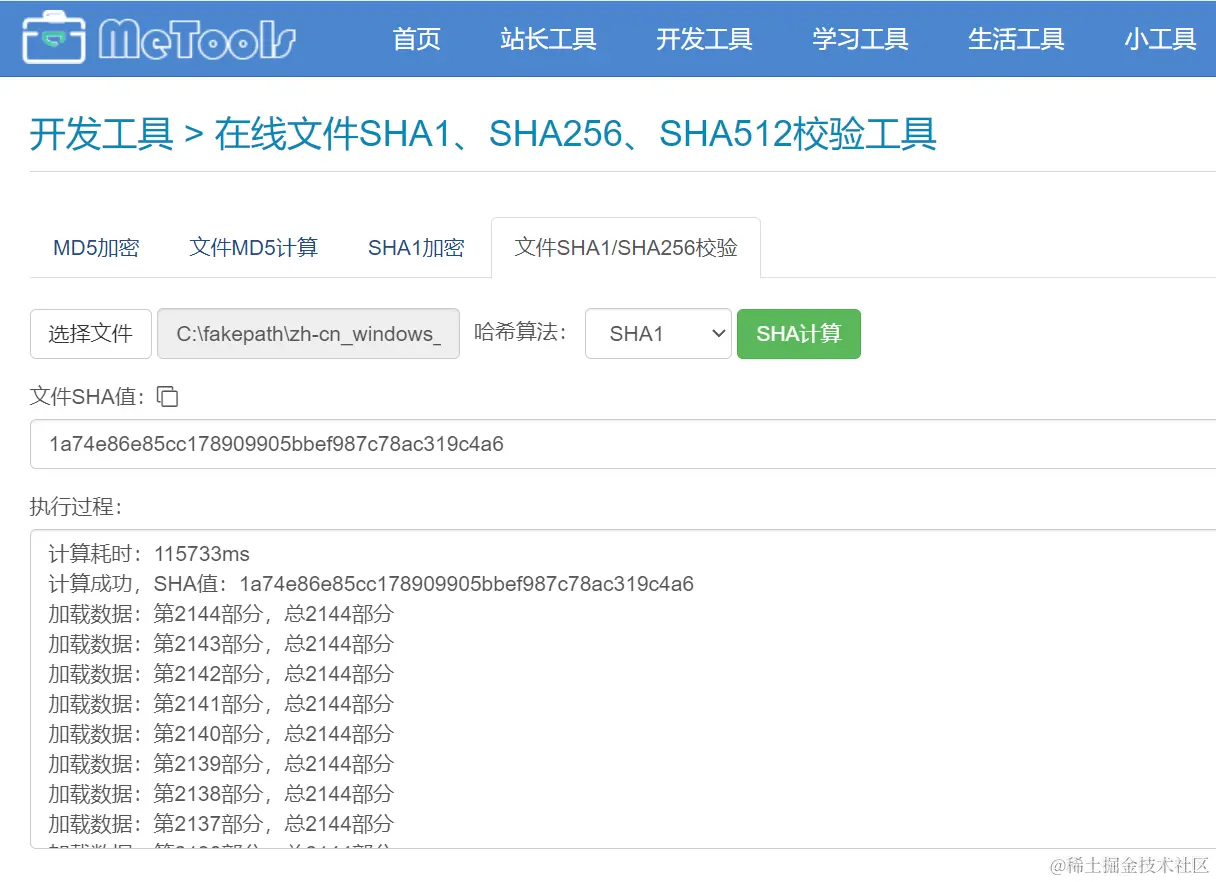The width and height of the screenshot is (1216, 882).
Task: Select the 文件SHA1/SHA256校验 tab
Action: coord(625,247)
